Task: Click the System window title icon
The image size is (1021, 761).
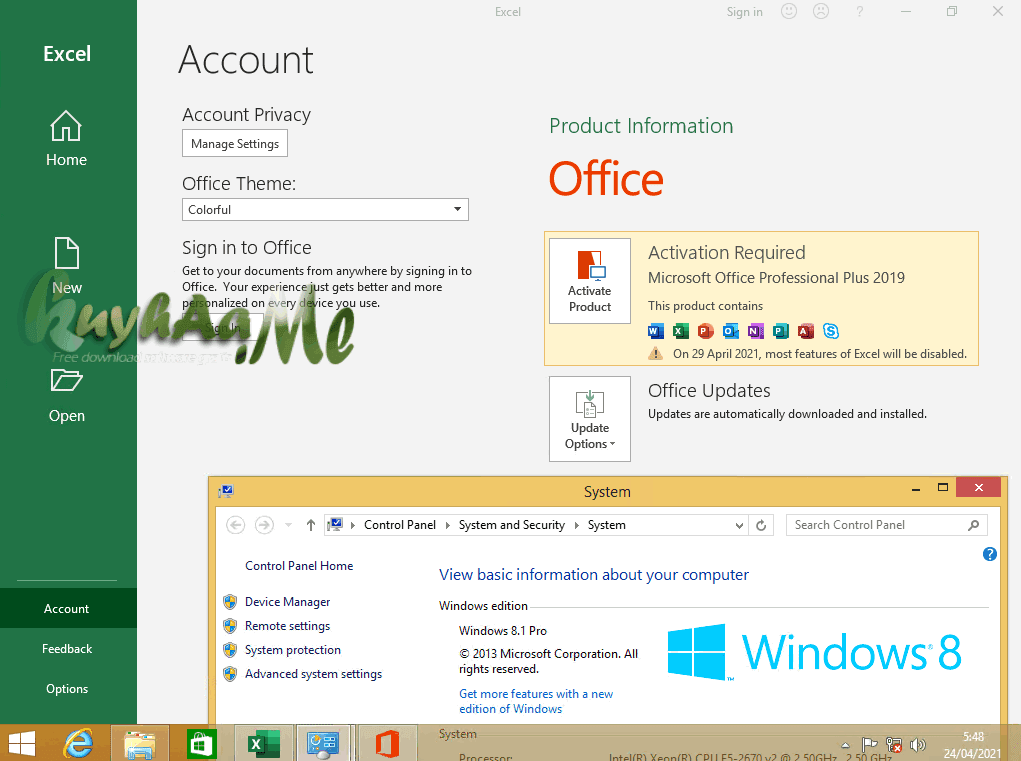Action: pyautogui.click(x=226, y=491)
